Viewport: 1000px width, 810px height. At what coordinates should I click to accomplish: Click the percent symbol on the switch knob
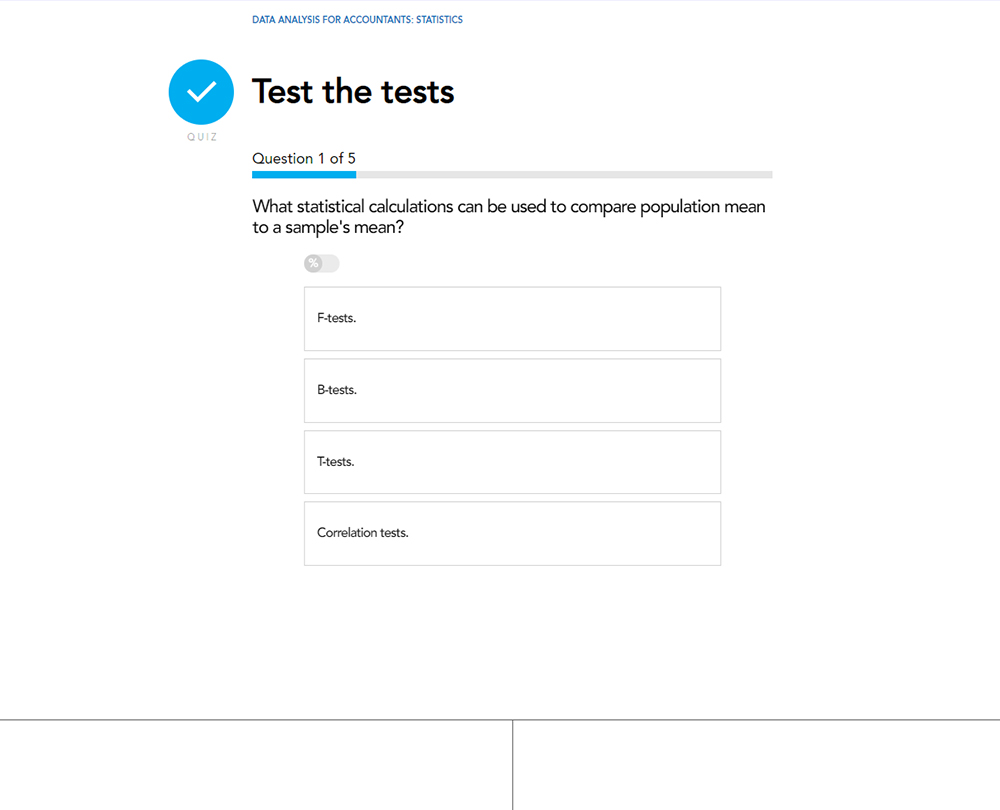(313, 263)
